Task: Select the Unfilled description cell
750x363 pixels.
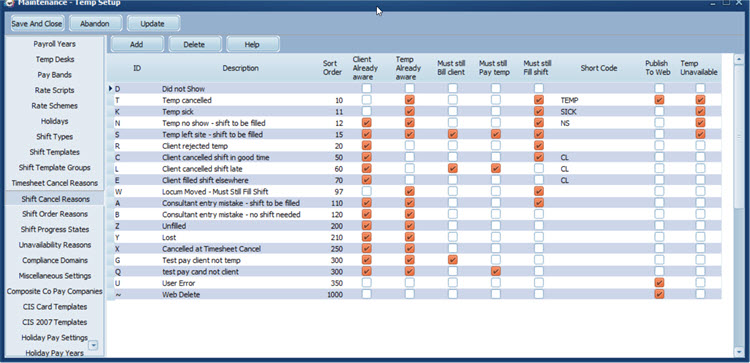Action: pyautogui.click(x=174, y=226)
